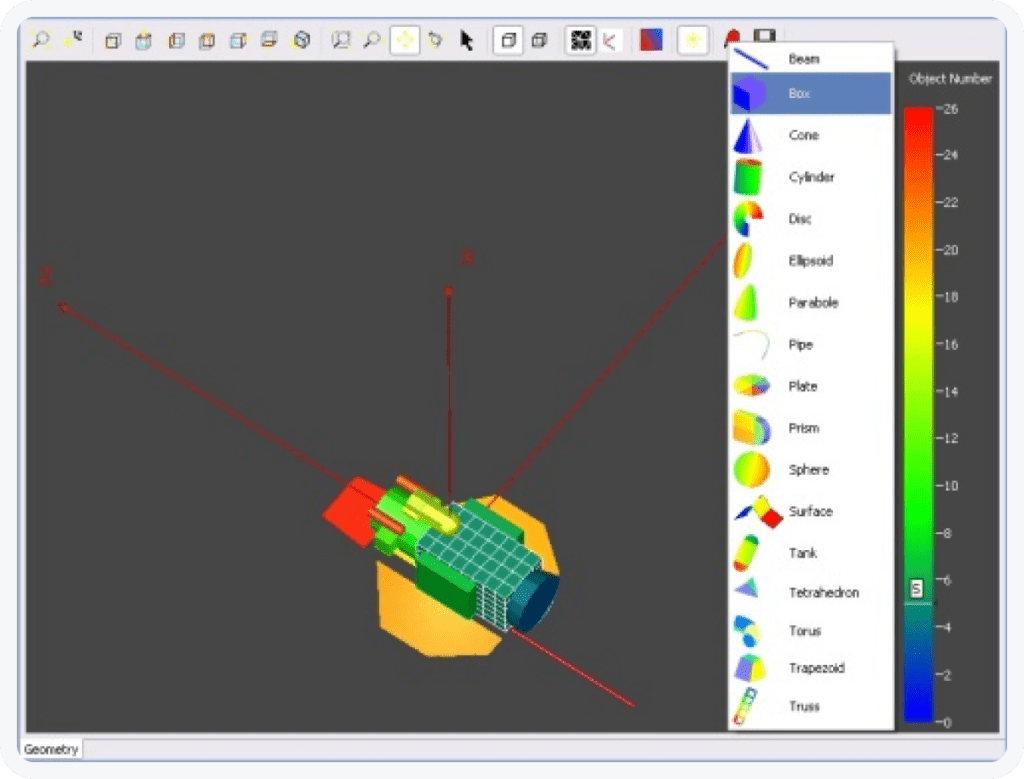1024x779 pixels.
Task: Select the Torus primitive entry
Action: [806, 630]
